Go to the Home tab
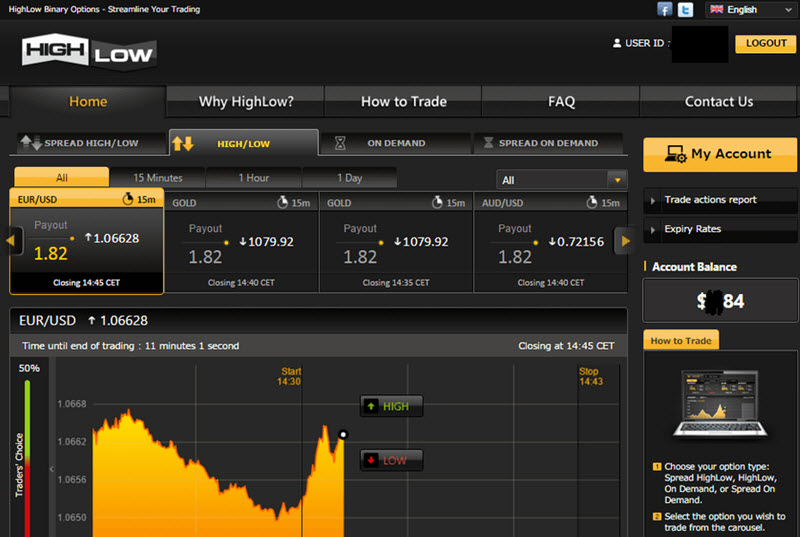This screenshot has width=800, height=537. coord(88,101)
